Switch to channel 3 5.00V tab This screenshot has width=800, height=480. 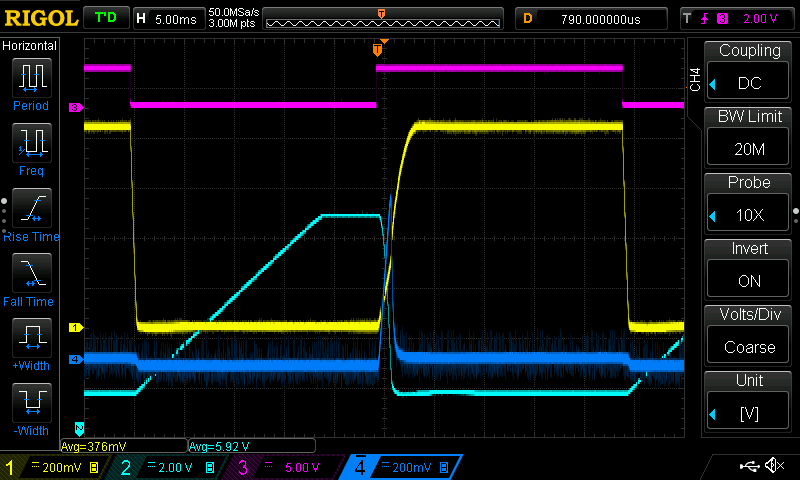coord(284,467)
